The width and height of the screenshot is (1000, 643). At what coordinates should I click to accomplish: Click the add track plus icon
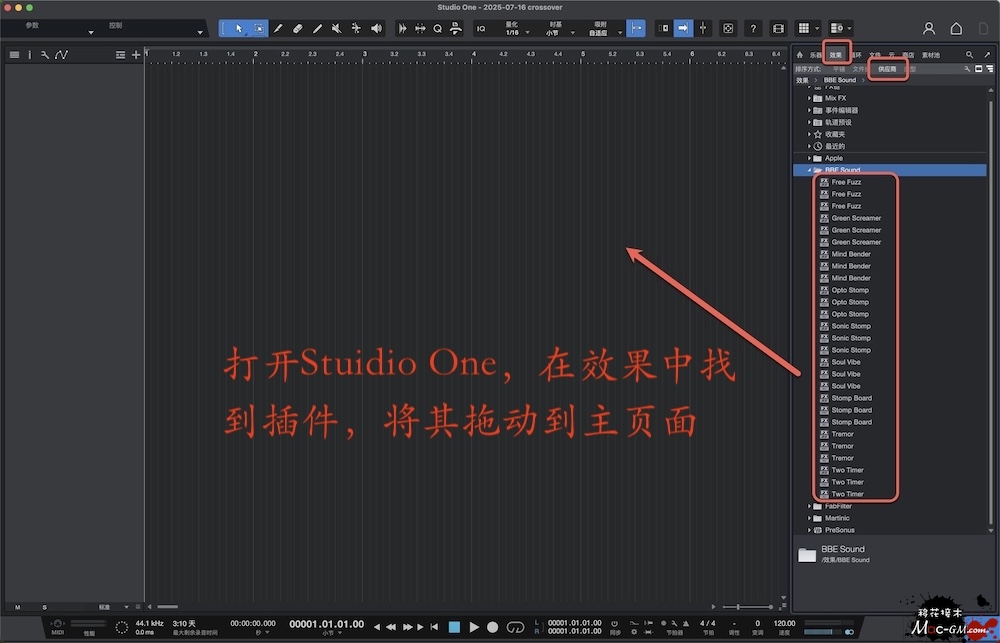tap(136, 54)
